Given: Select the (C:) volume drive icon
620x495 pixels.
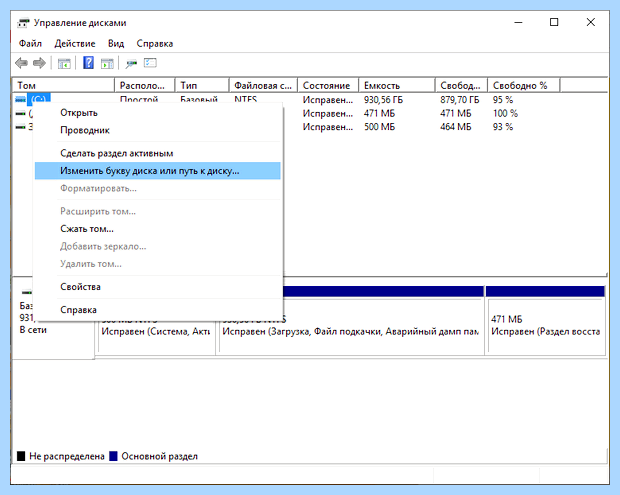Looking at the screenshot, I should (x=21, y=99).
